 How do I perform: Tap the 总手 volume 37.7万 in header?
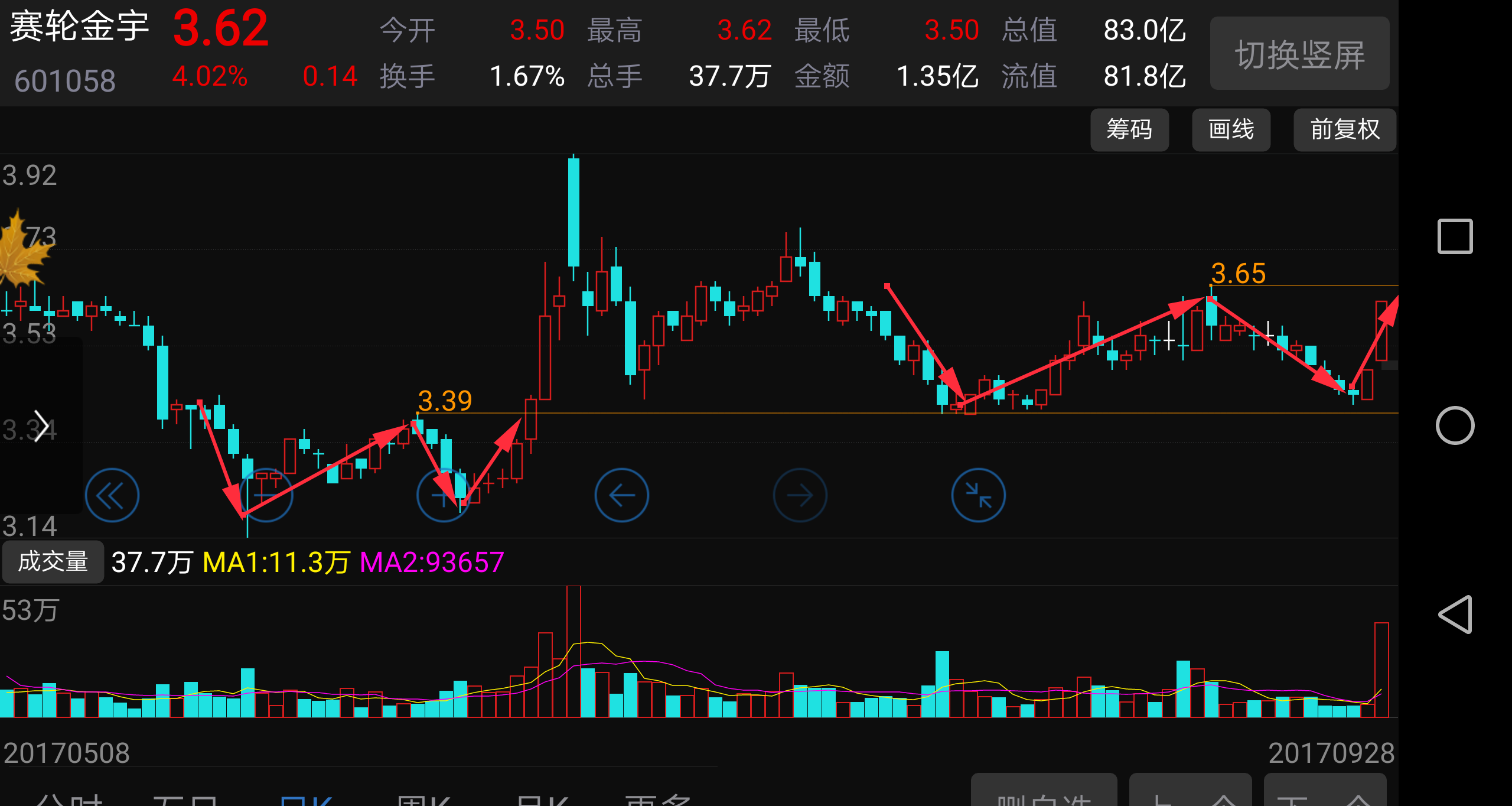click(x=730, y=76)
